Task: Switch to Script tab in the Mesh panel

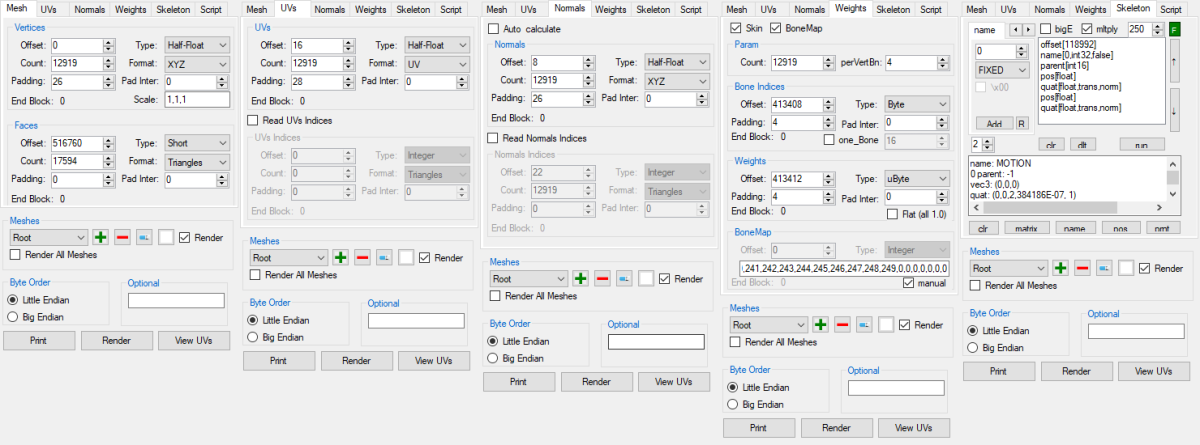Action: pyautogui.click(x=211, y=8)
